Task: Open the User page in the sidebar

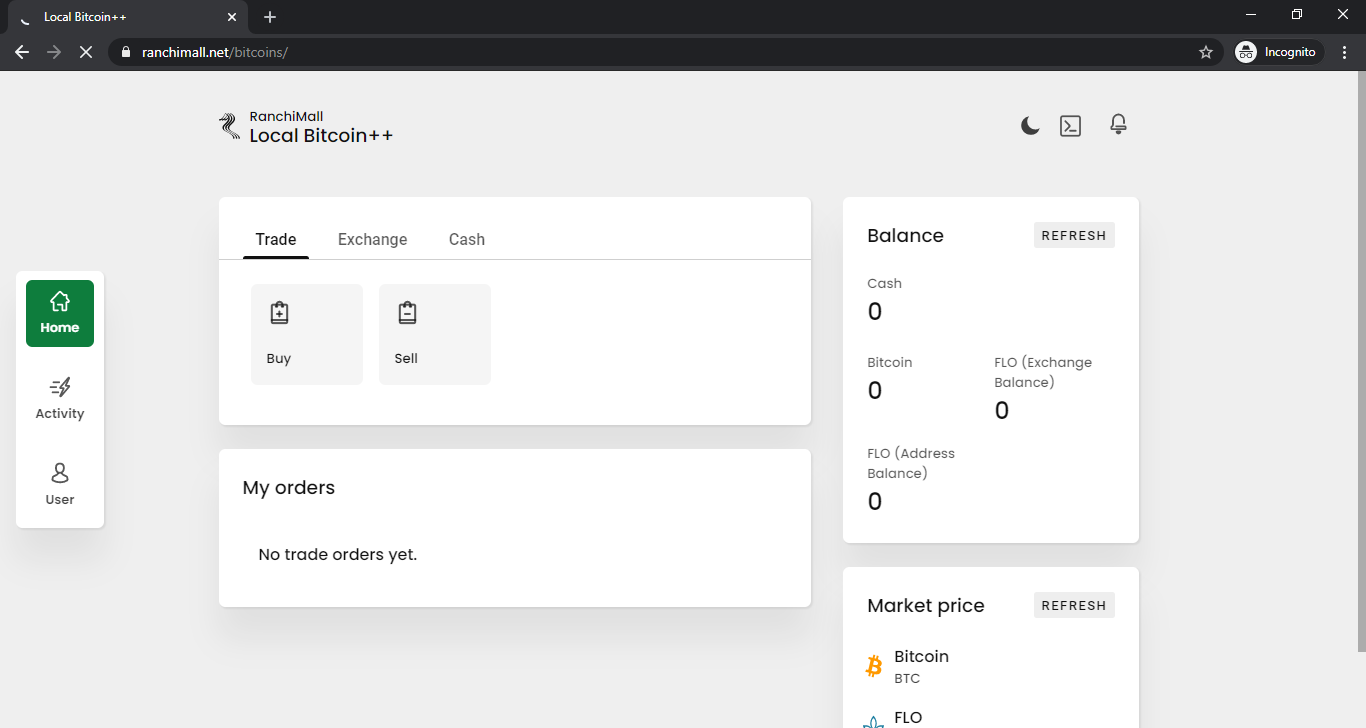Action: point(60,484)
